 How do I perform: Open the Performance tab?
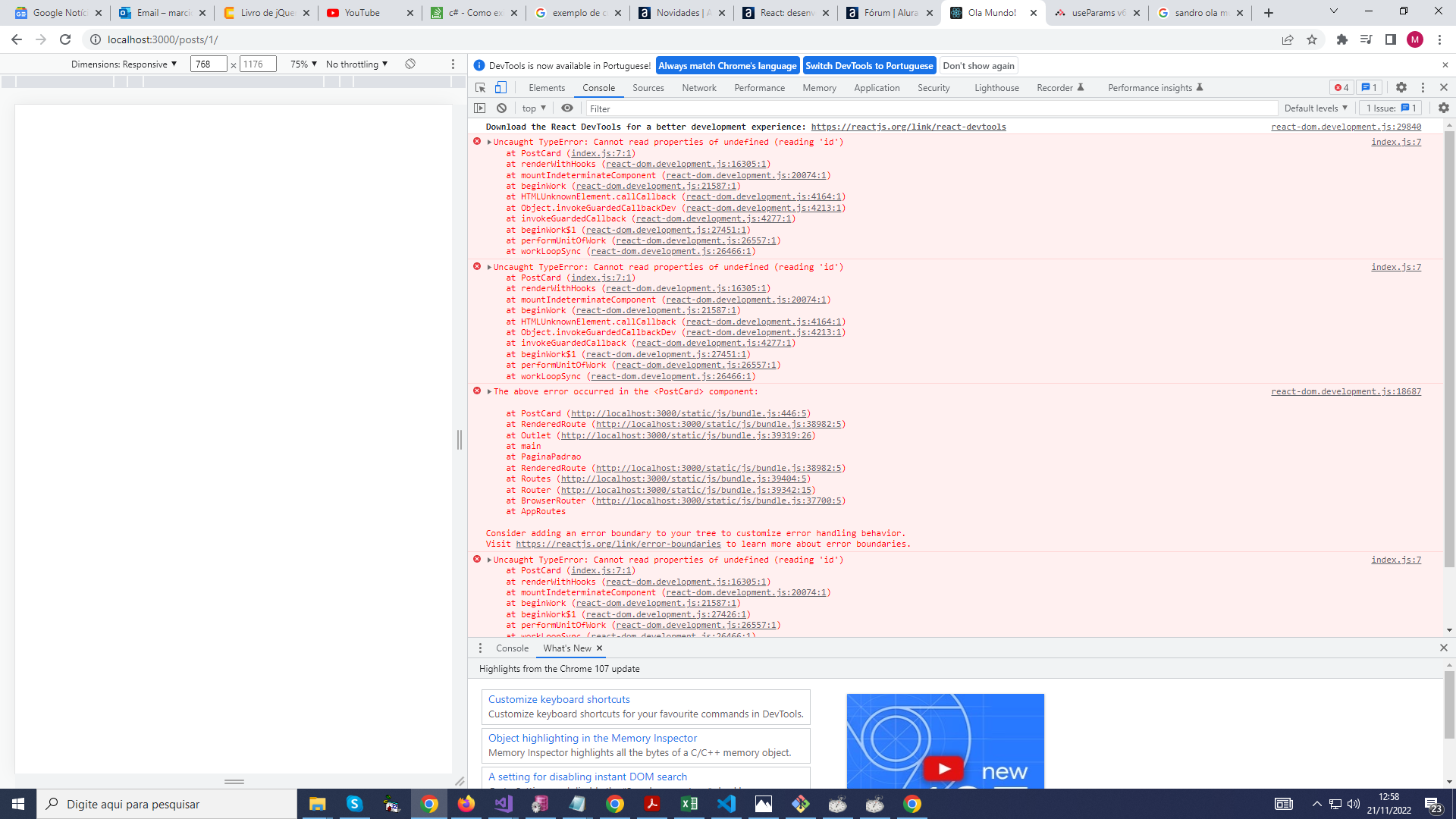759,88
